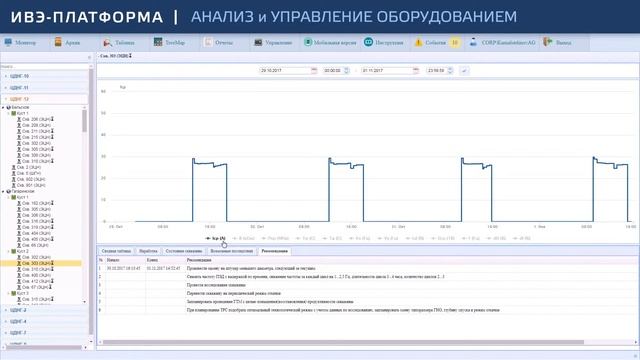Expand the ЦДНГ-10 accordion section
This screenshot has height=360, width=640.
[44, 76]
